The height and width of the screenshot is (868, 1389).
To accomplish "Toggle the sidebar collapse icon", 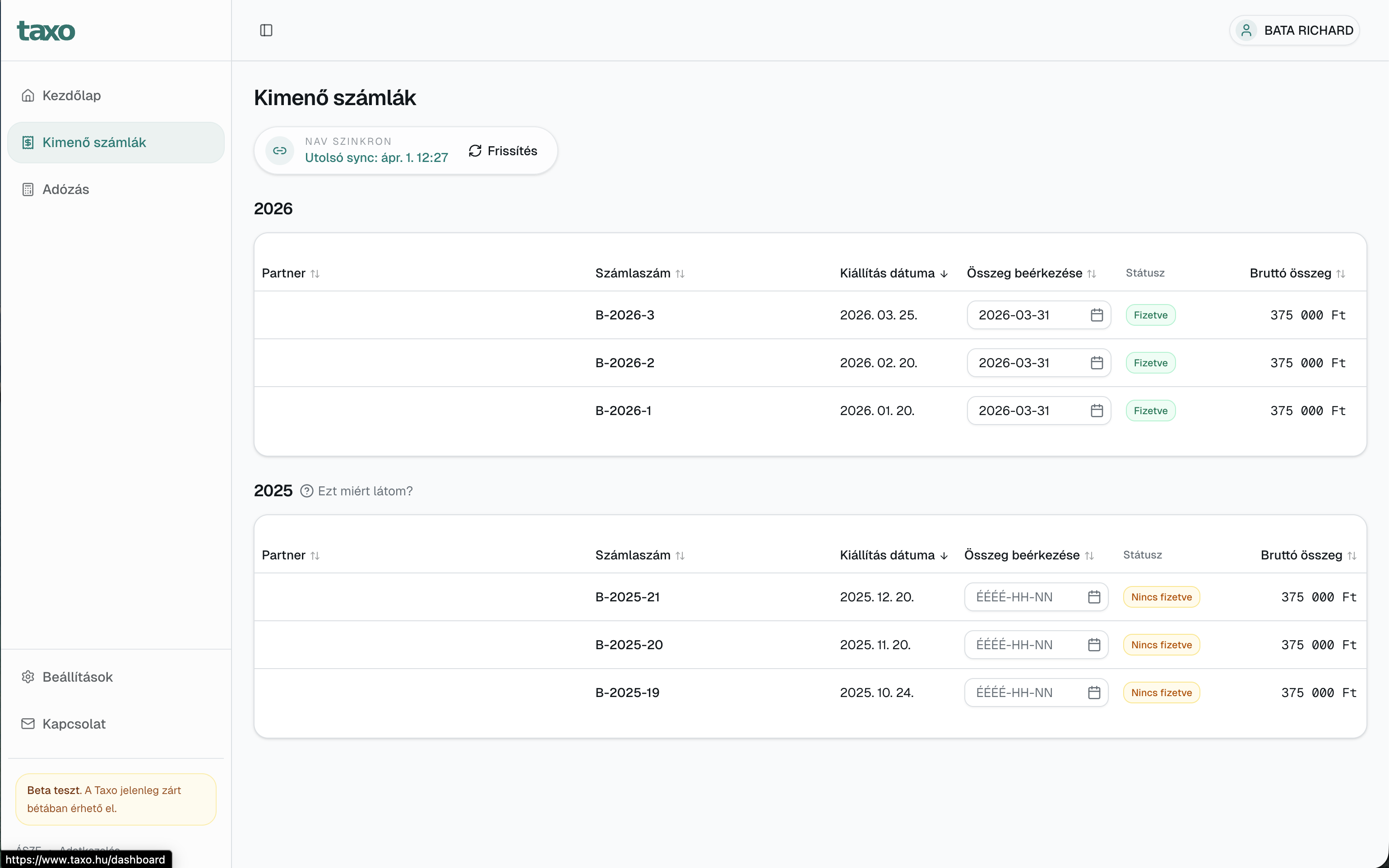I will click(x=266, y=30).
